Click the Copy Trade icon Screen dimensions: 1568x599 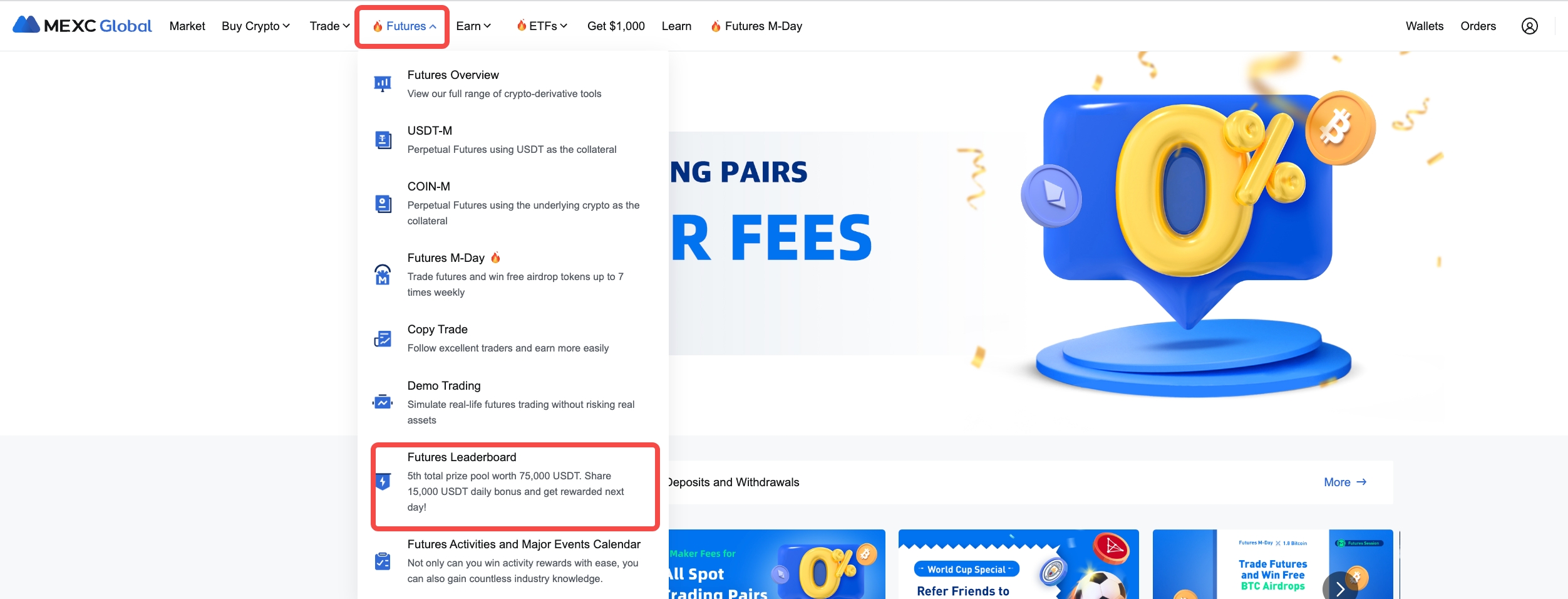(383, 338)
